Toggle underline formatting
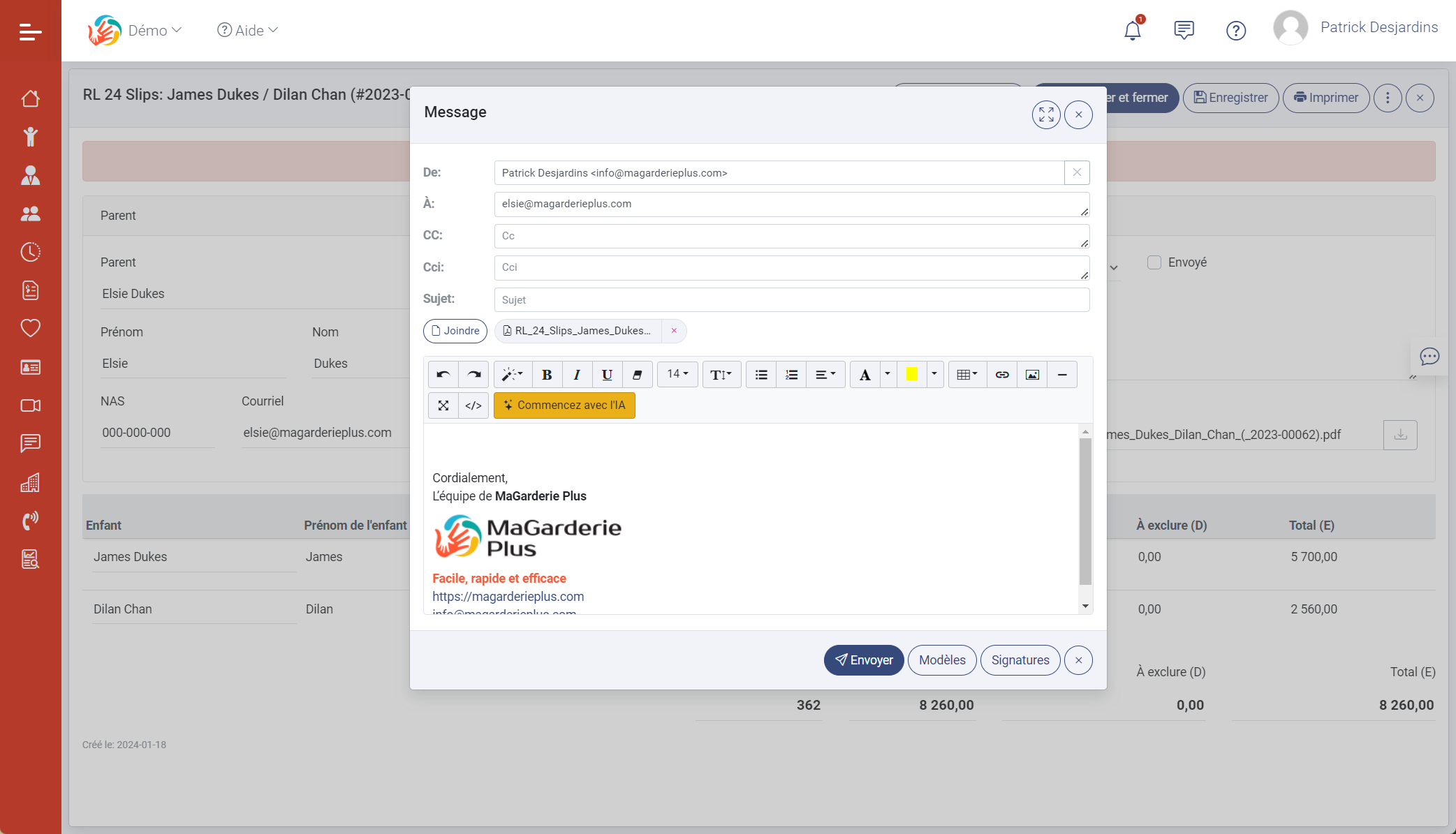This screenshot has width=1456, height=834. click(607, 375)
